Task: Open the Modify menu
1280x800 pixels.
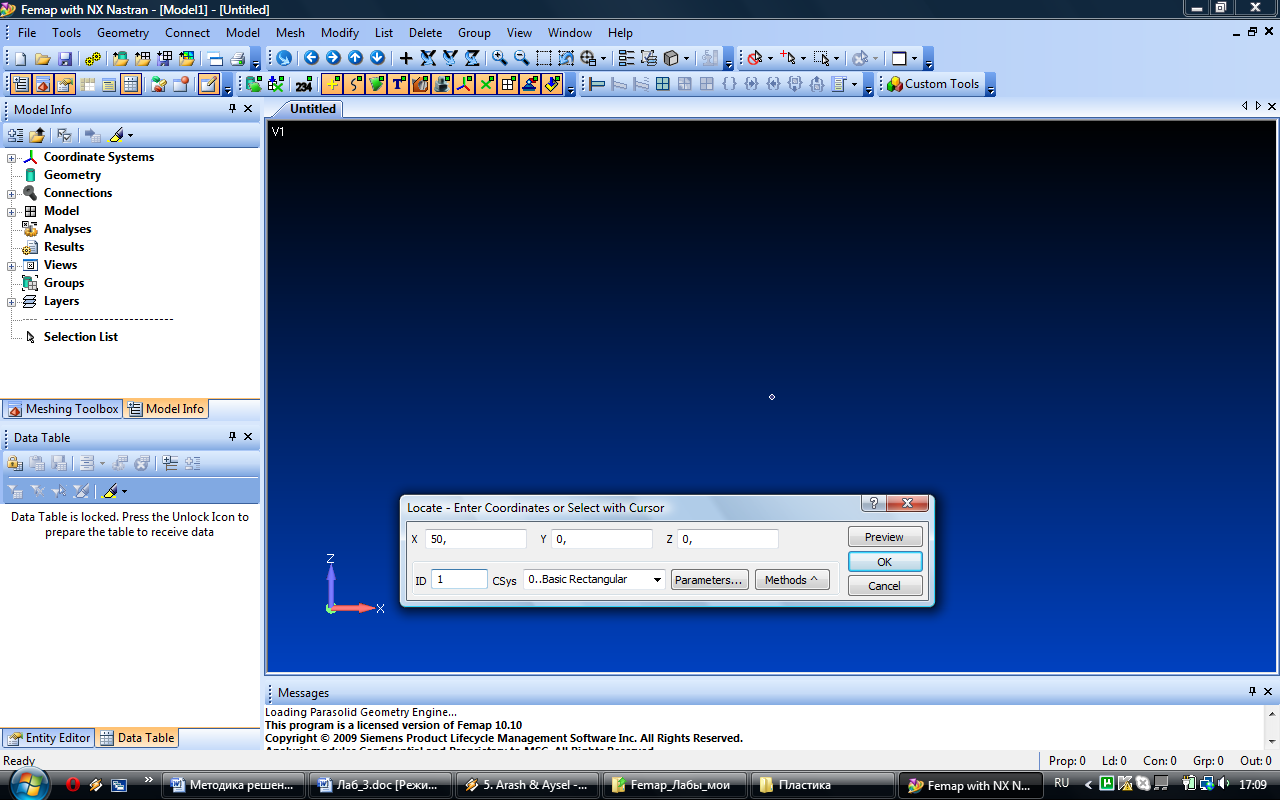Action: [x=340, y=33]
